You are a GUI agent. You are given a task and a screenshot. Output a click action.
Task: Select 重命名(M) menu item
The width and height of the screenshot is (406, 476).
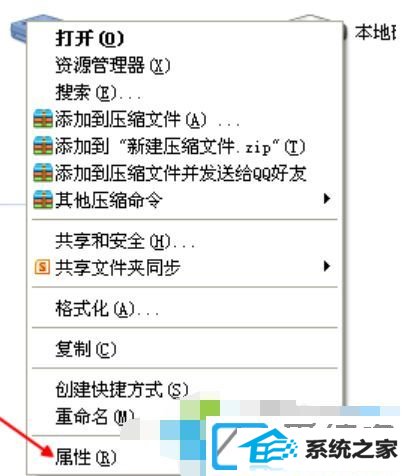click(95, 416)
